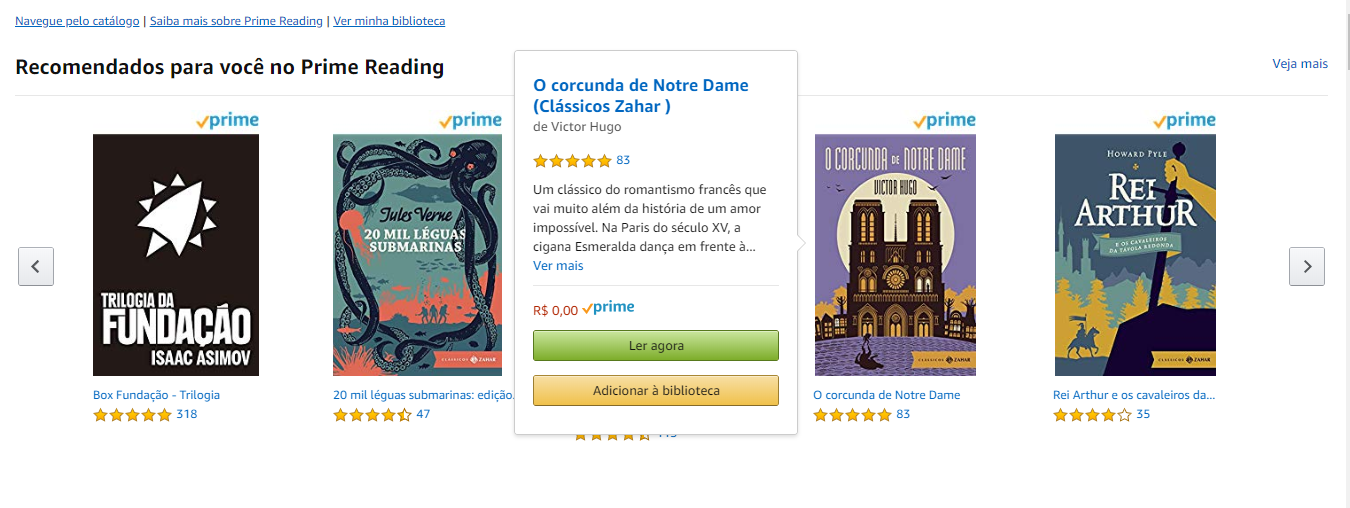1350x508 pixels.
Task: Click the previous carousel arrow
Action: point(36,266)
